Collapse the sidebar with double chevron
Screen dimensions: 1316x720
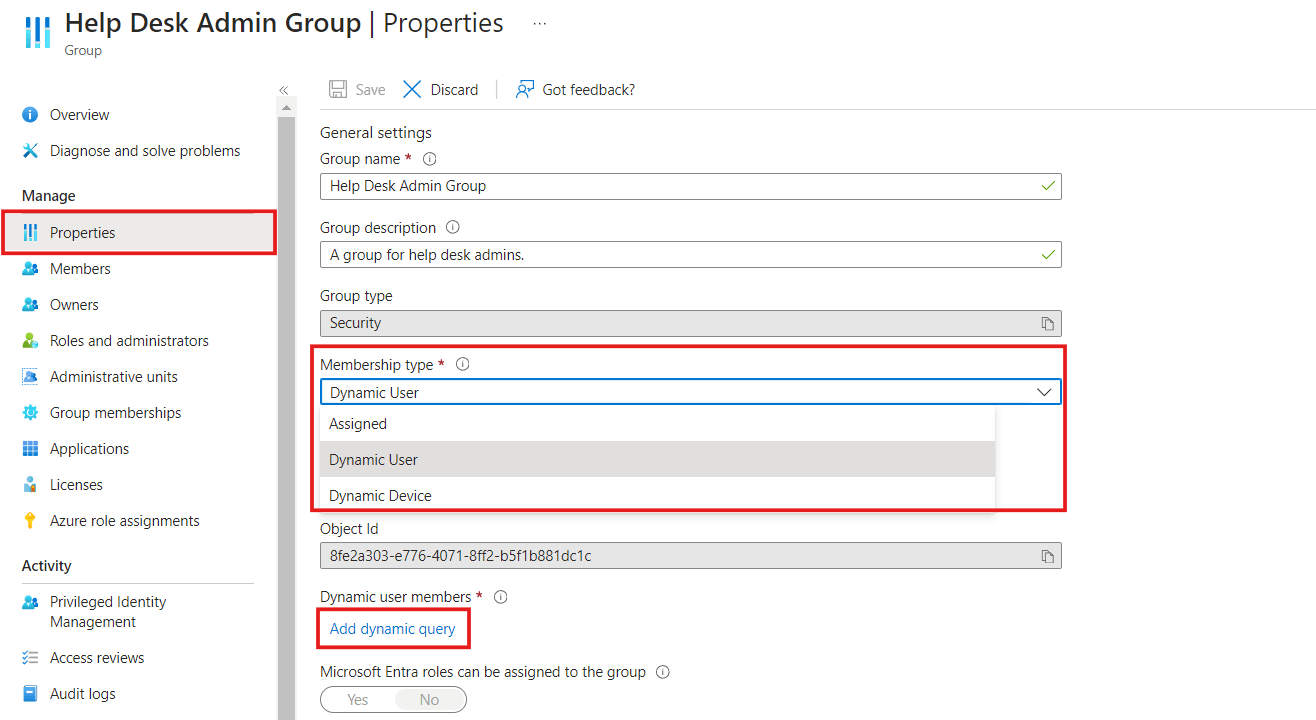tap(283, 90)
